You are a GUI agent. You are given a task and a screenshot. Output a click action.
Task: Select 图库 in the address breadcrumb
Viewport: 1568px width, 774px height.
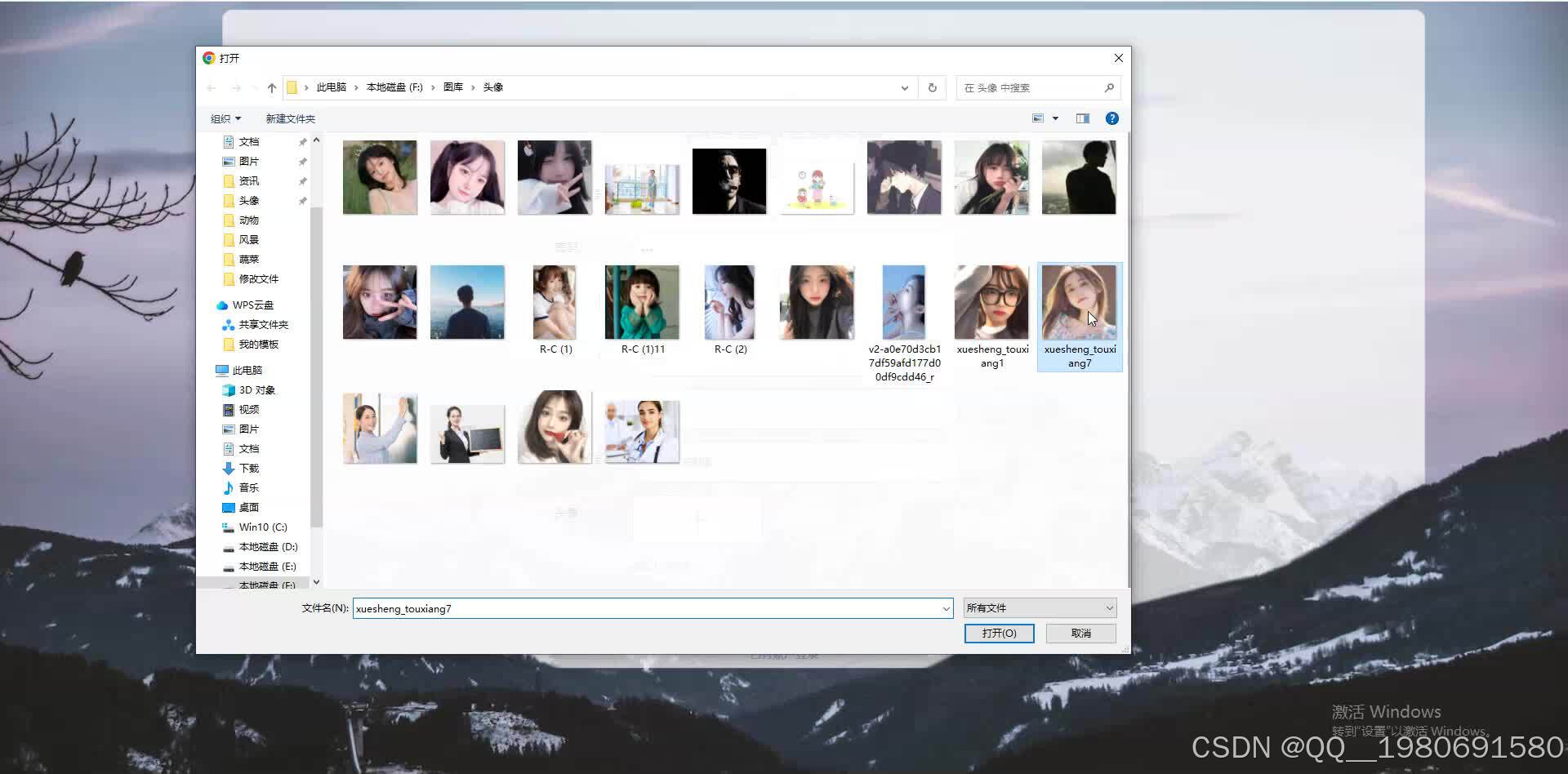click(453, 87)
